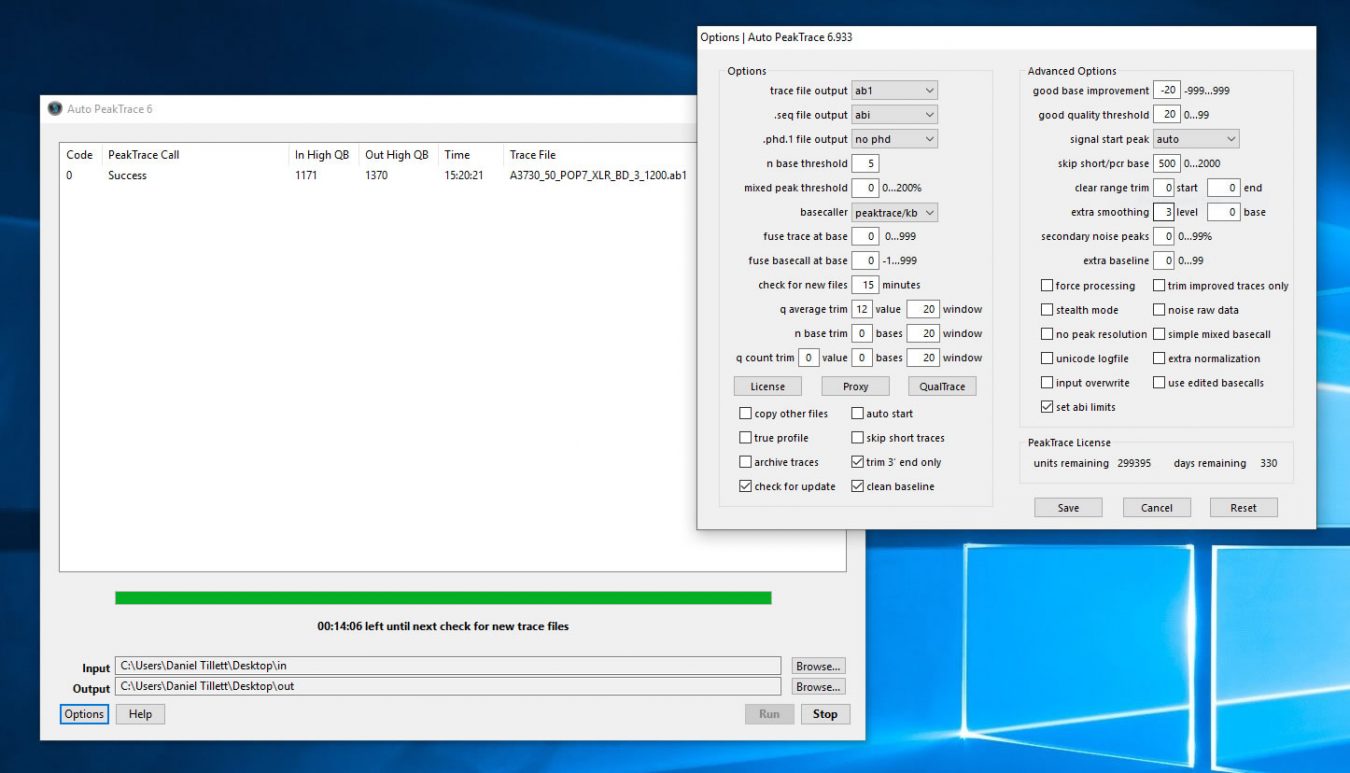
Task: Select the Success result row
Action: coord(127,176)
